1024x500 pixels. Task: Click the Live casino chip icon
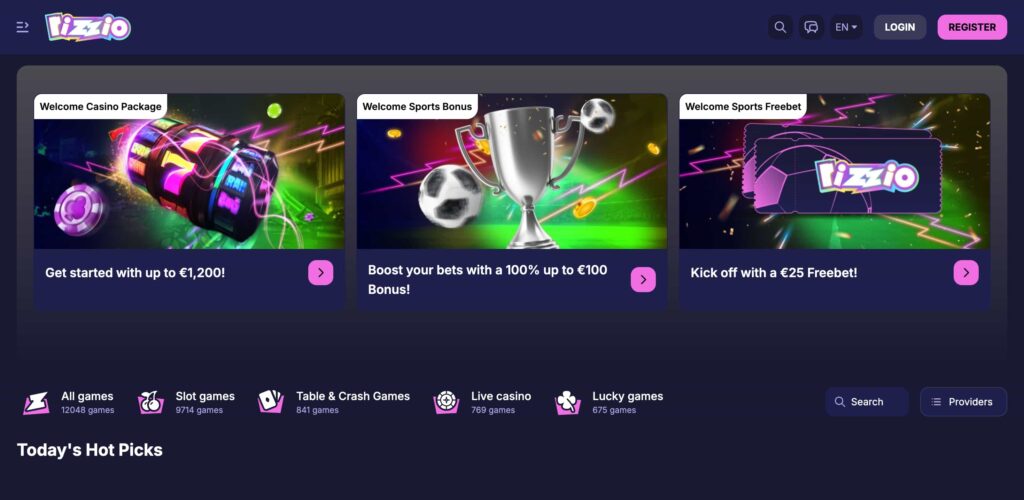(x=446, y=402)
